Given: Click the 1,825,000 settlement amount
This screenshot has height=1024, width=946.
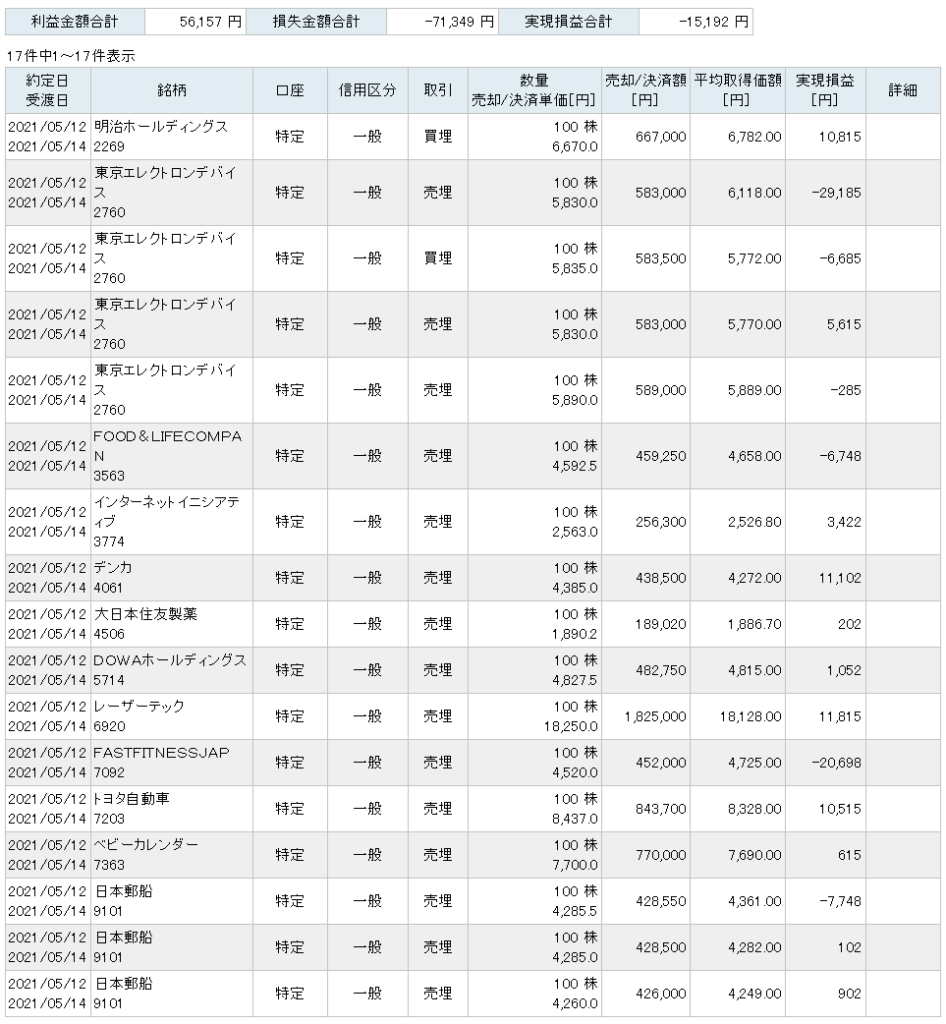Looking at the screenshot, I should pyautogui.click(x=655, y=717).
